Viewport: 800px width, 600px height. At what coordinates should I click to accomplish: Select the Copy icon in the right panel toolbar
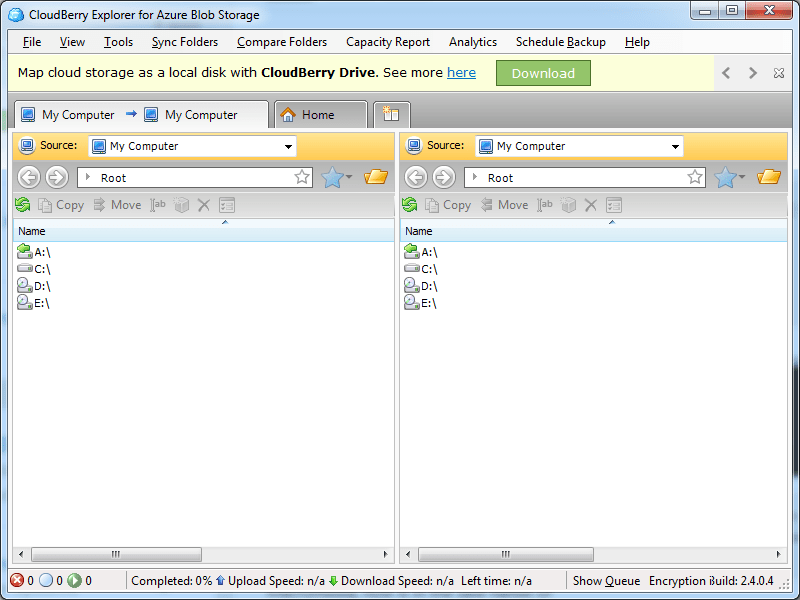tap(434, 204)
